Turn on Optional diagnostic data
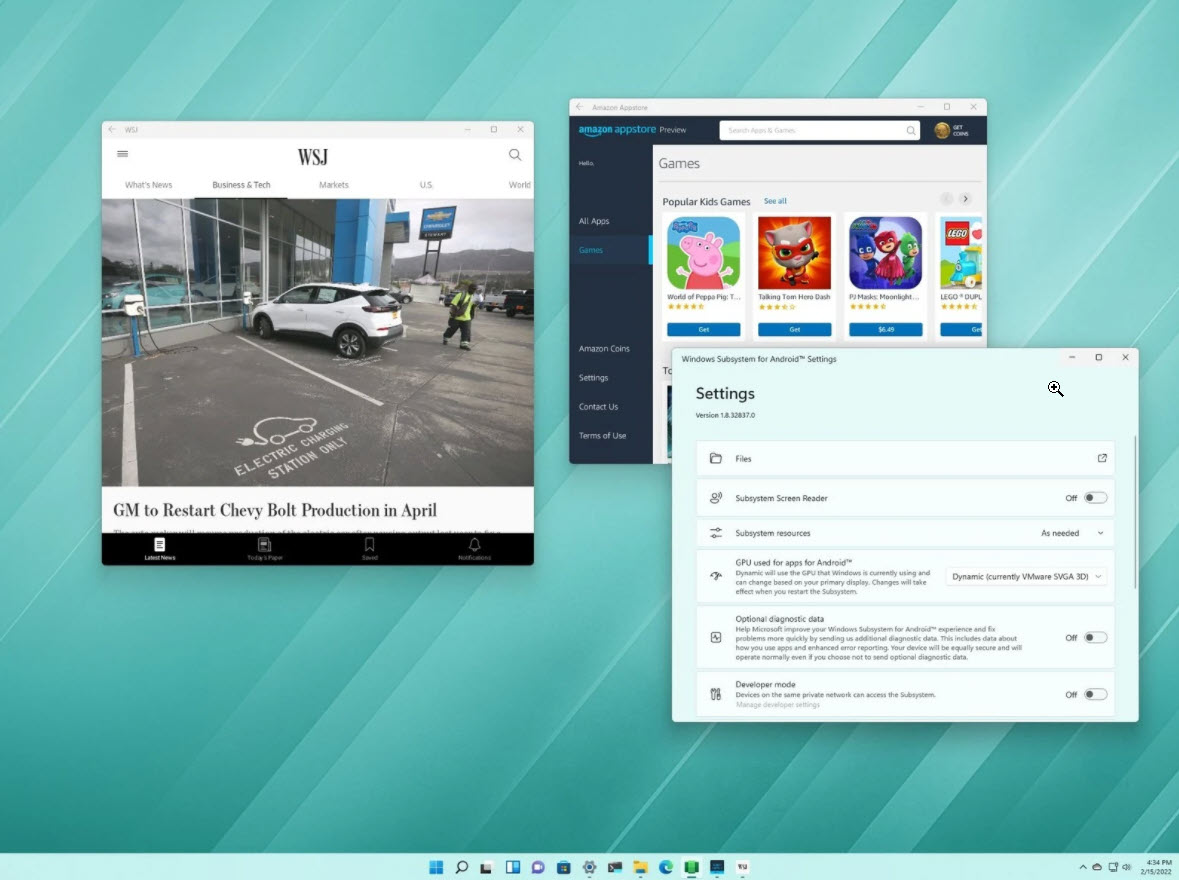Screen dimensions: 1179x880 click(1095, 637)
